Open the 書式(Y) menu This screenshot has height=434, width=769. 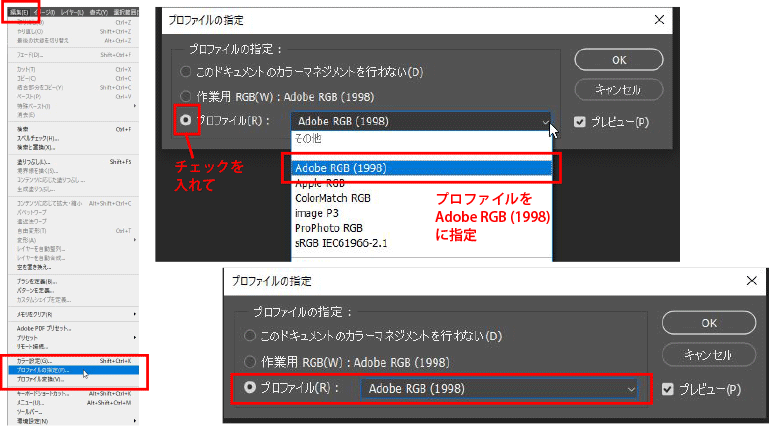click(x=99, y=12)
